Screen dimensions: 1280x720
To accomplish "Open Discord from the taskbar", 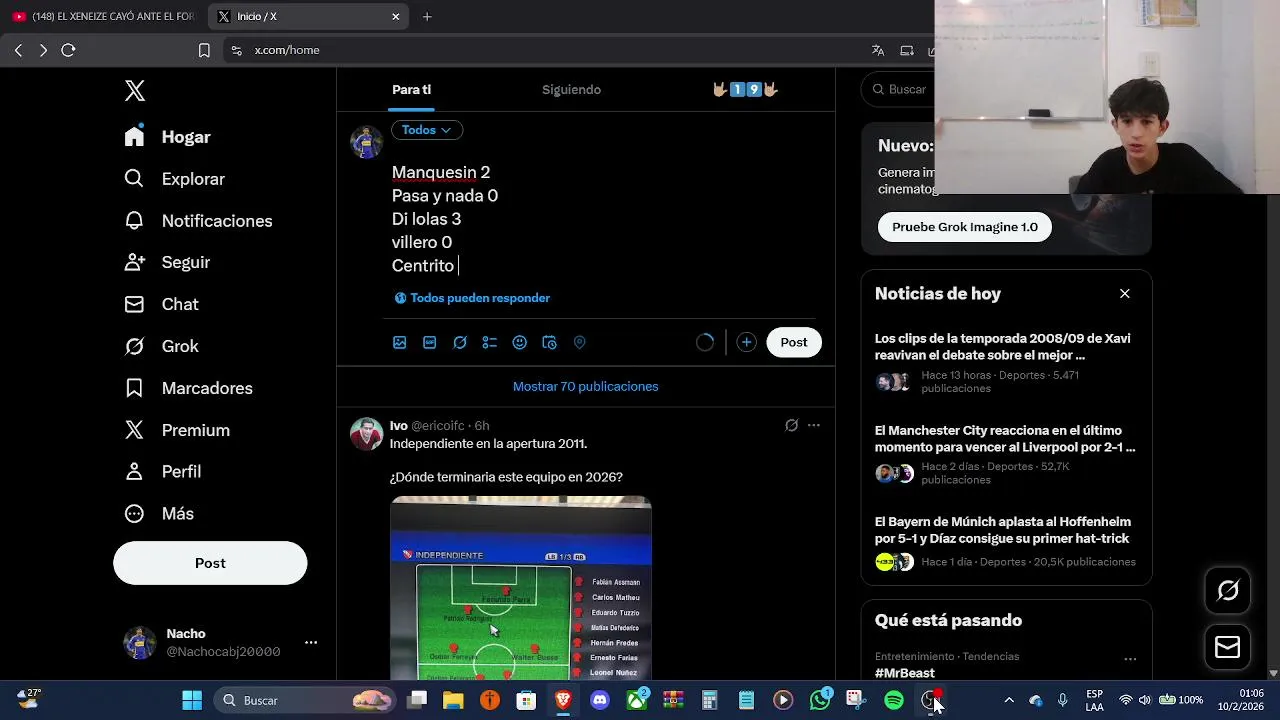I will 600,700.
